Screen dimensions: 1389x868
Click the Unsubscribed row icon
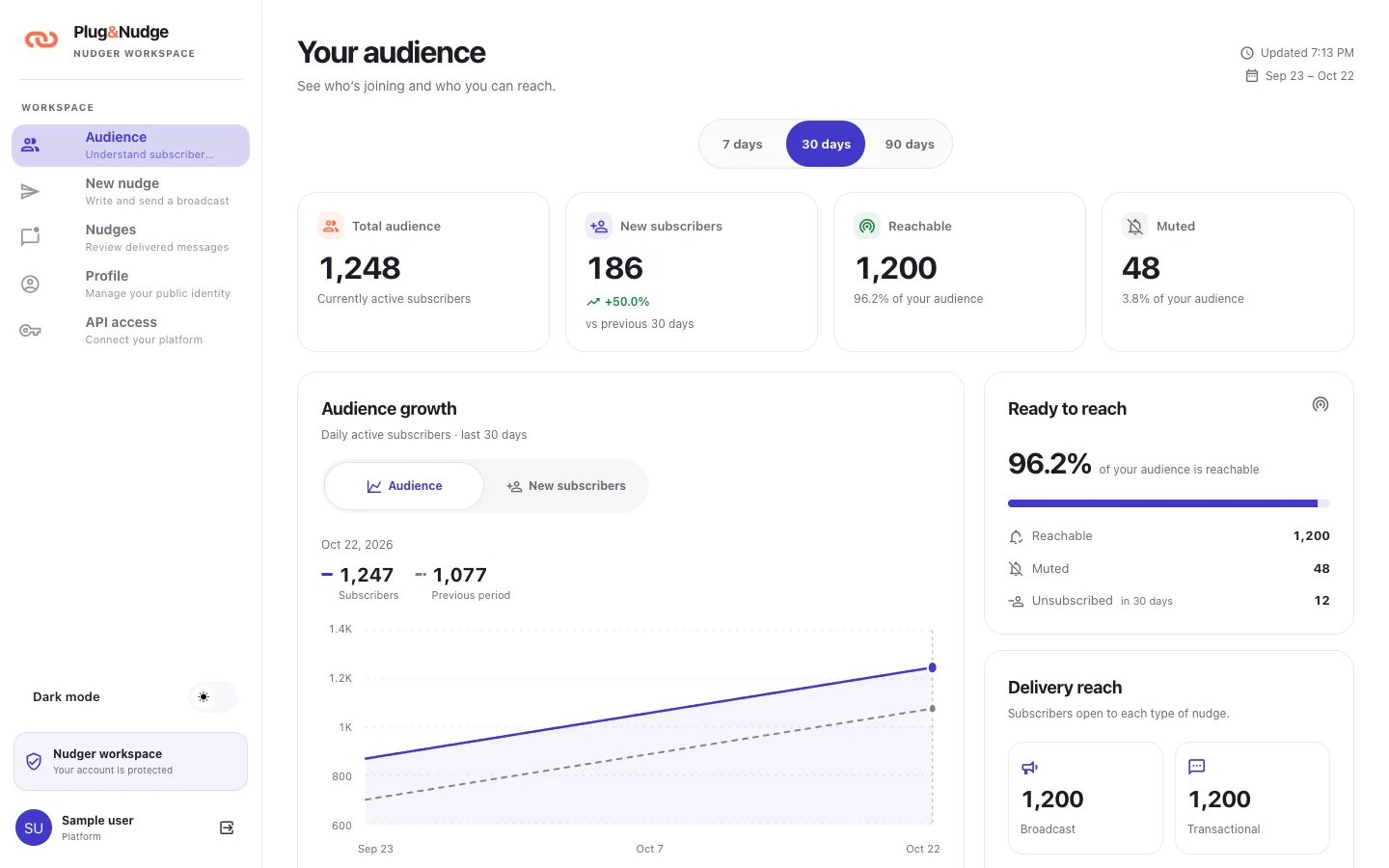tap(1016, 601)
